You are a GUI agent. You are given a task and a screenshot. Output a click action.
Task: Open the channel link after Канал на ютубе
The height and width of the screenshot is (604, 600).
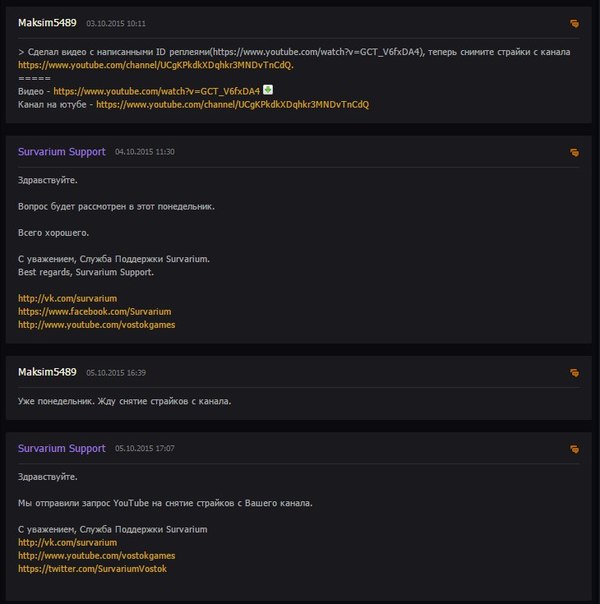[x=232, y=104]
